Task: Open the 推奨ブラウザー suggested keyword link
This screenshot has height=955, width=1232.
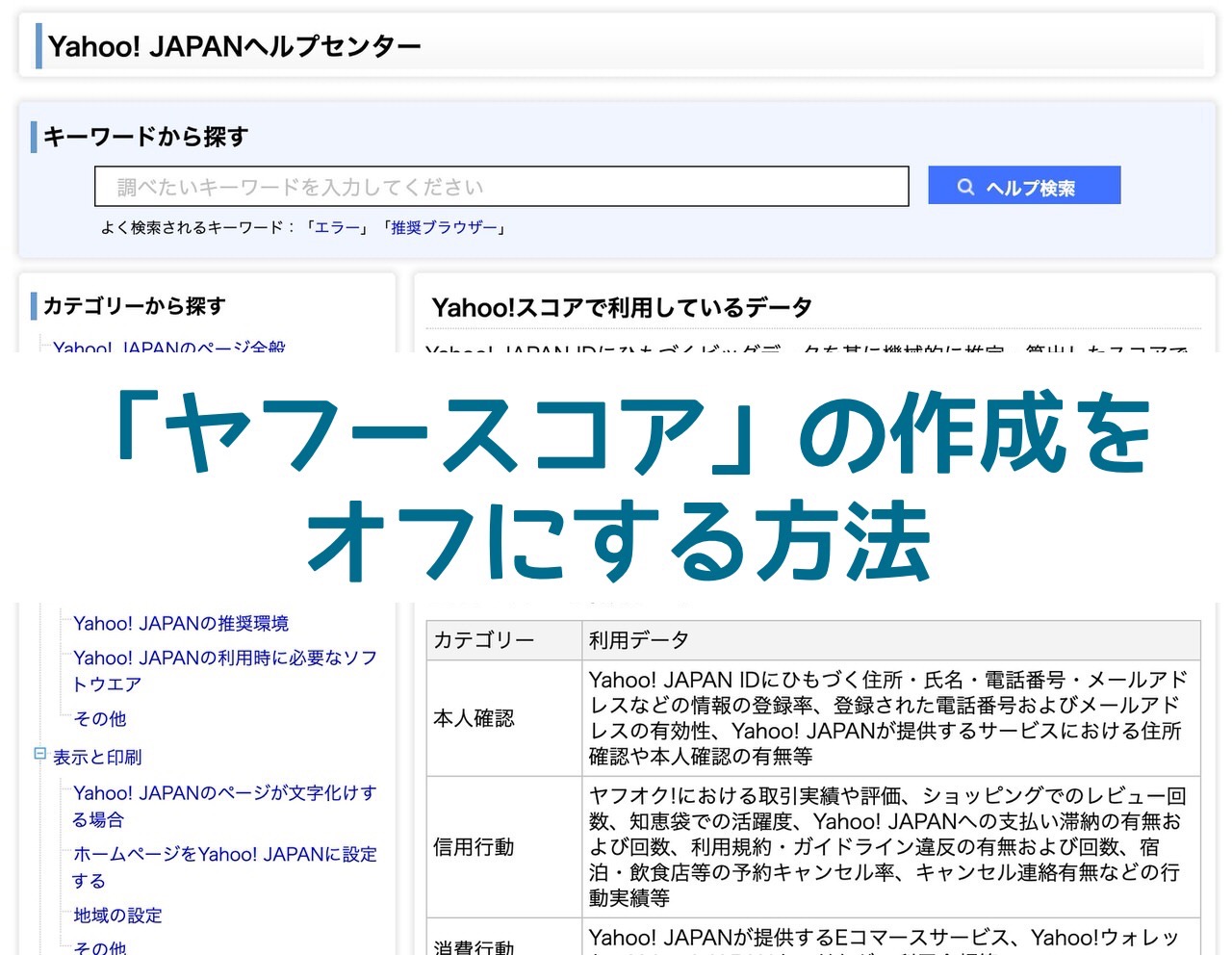Action: coord(444,228)
